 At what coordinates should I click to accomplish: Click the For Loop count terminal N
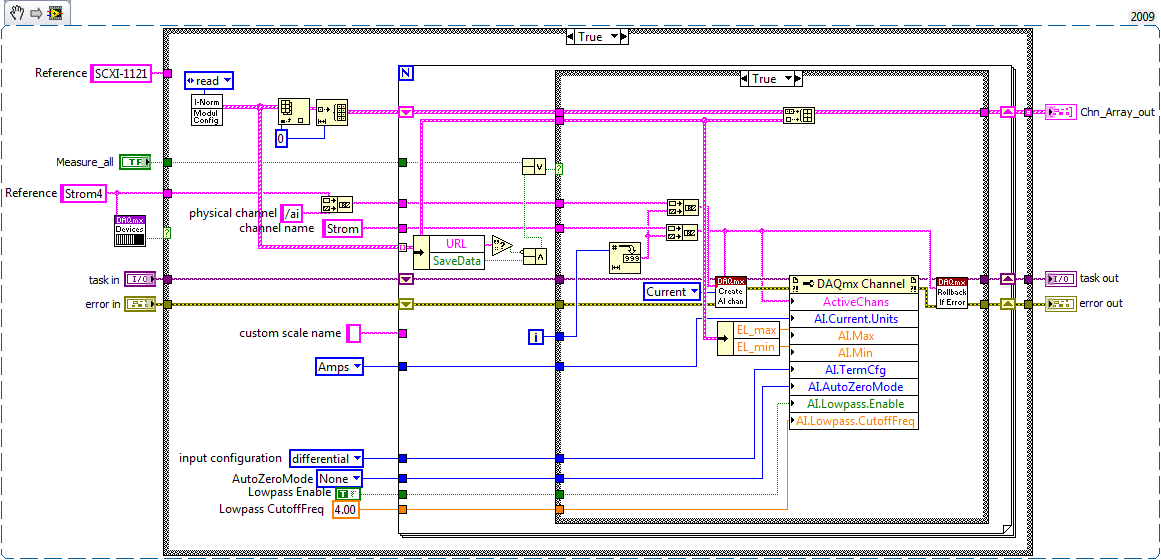(x=406, y=73)
